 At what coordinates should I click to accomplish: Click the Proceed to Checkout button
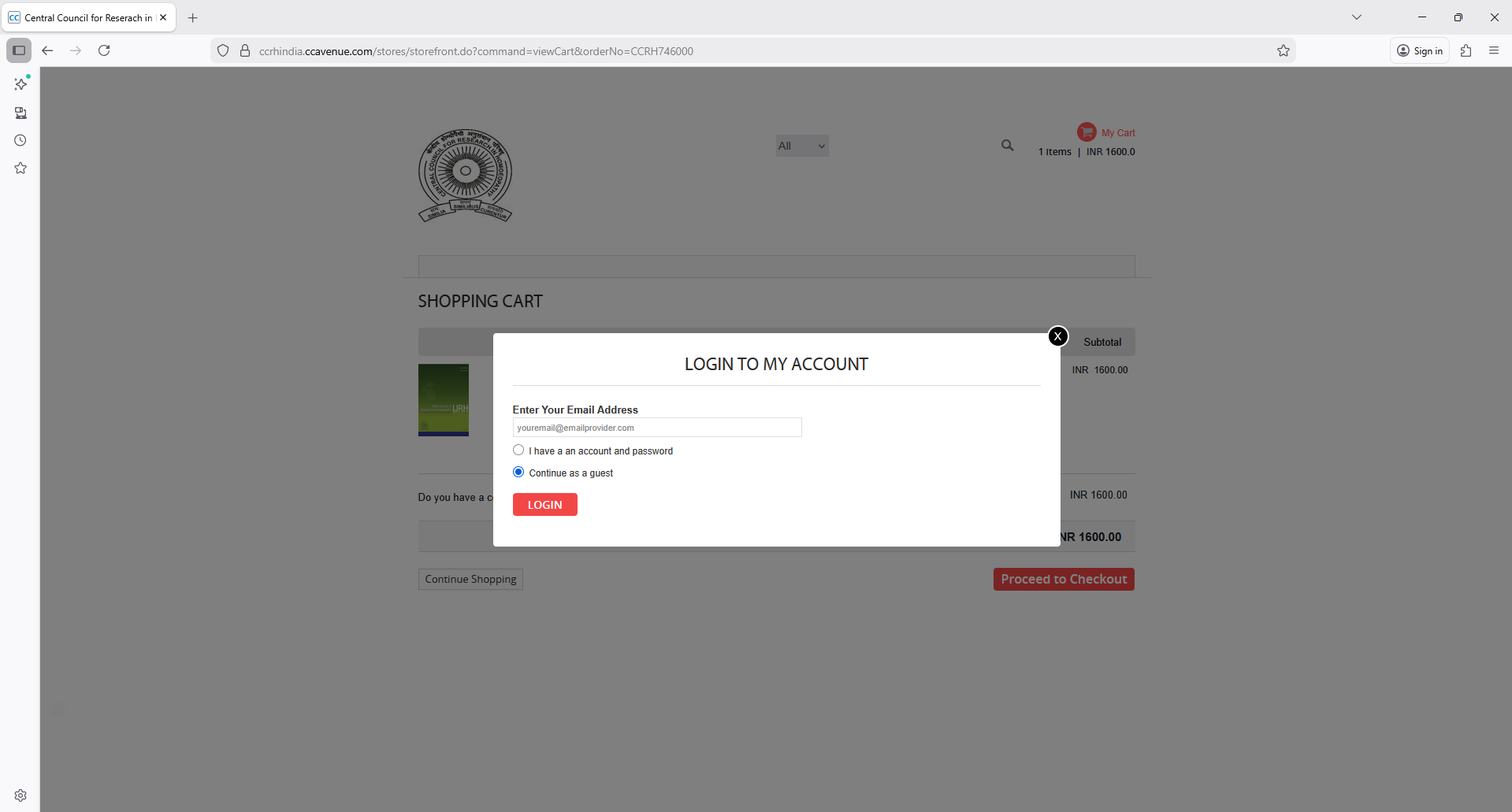pyautogui.click(x=1063, y=579)
